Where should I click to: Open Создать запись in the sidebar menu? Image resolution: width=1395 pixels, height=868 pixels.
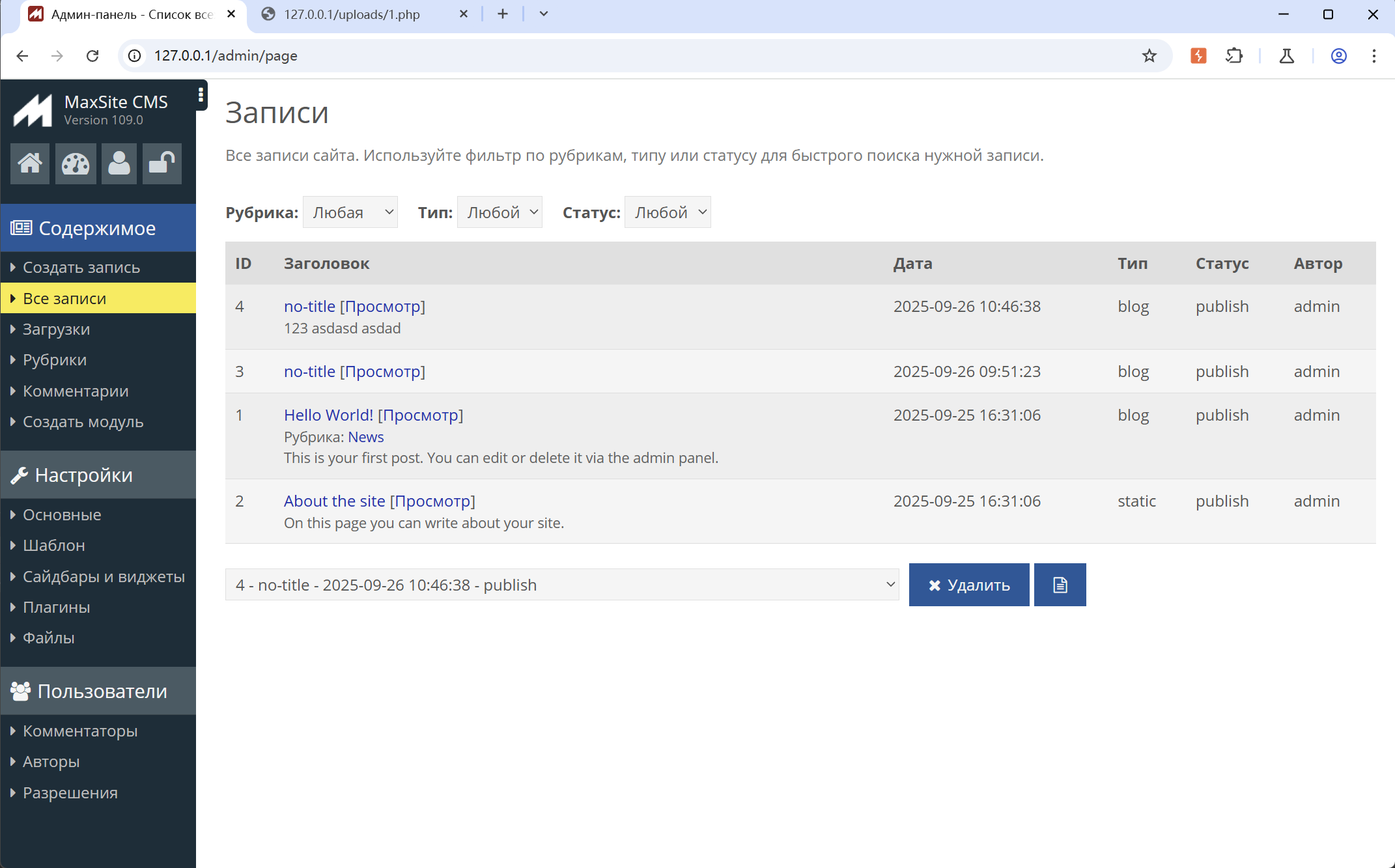coord(81,267)
